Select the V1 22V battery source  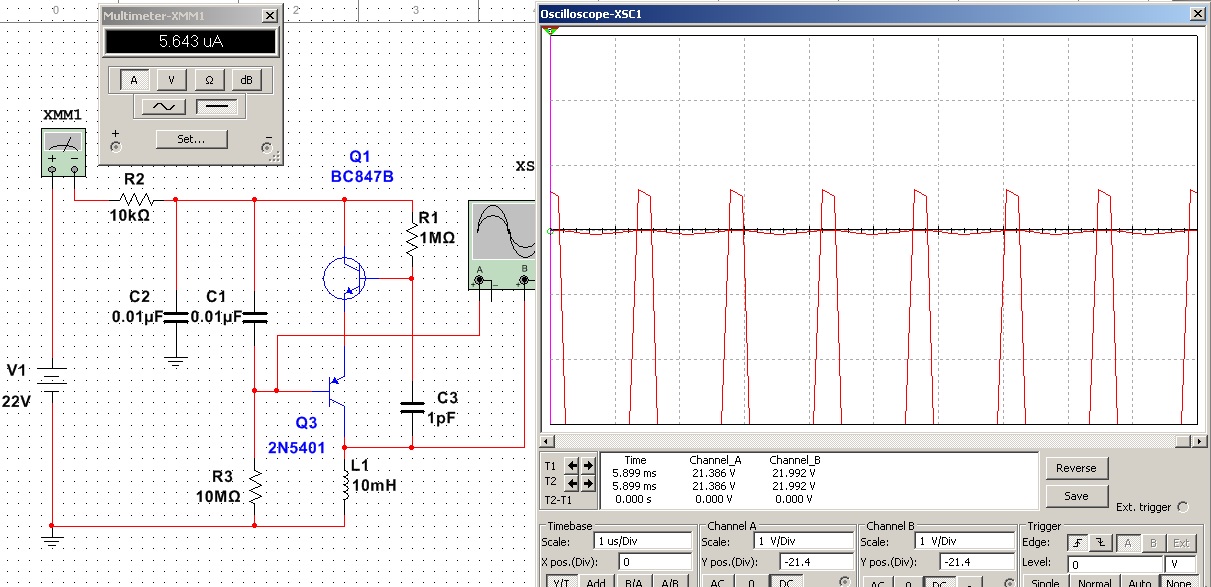point(52,381)
